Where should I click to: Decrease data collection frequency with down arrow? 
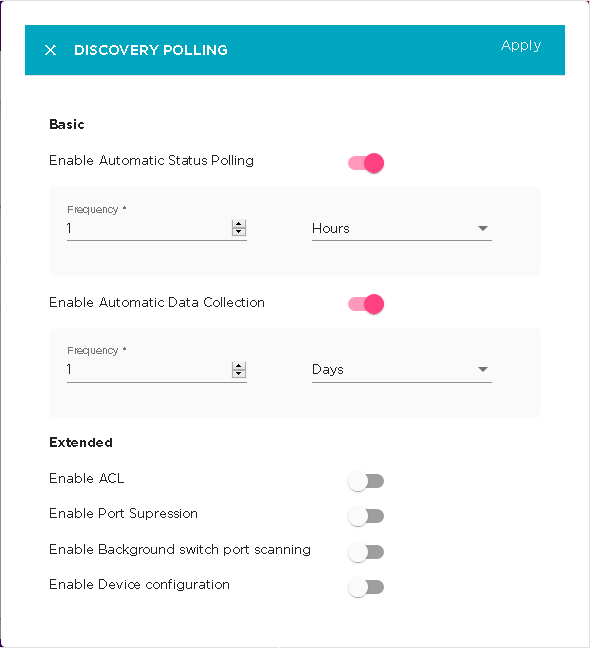coord(239,374)
